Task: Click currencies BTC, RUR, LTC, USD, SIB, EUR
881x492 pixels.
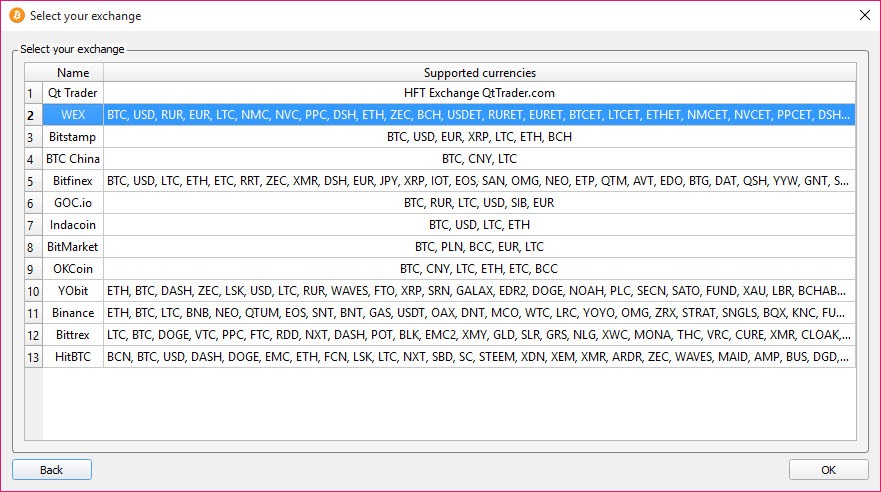Action: click(480, 202)
